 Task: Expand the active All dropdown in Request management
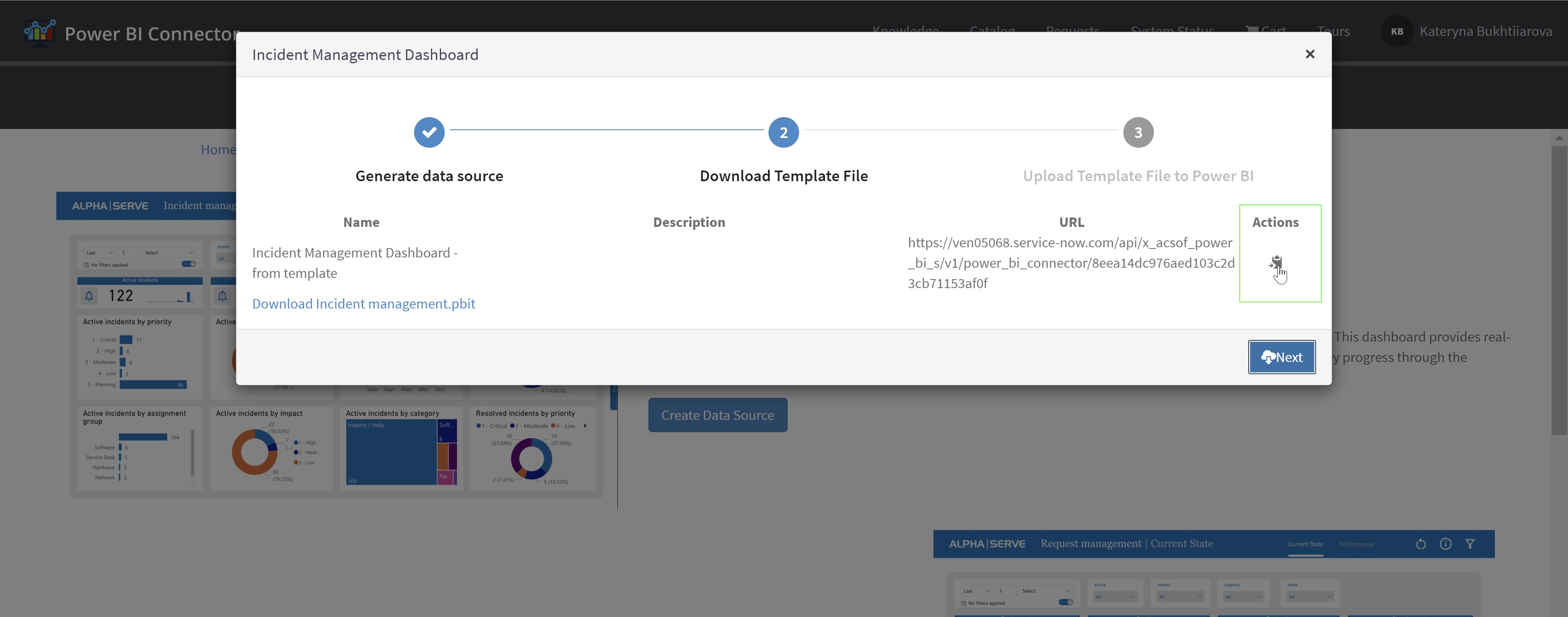coord(1116,596)
